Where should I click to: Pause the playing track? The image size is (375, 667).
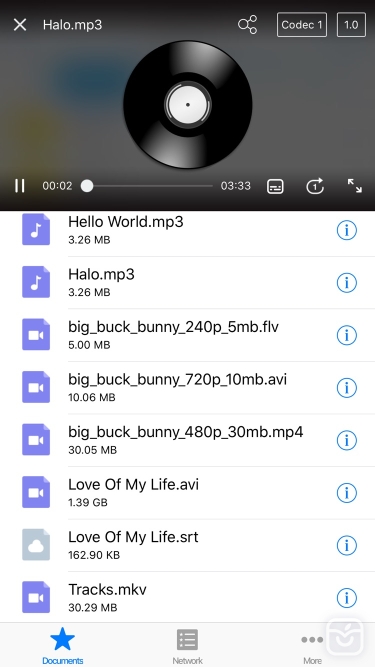pos(20,186)
